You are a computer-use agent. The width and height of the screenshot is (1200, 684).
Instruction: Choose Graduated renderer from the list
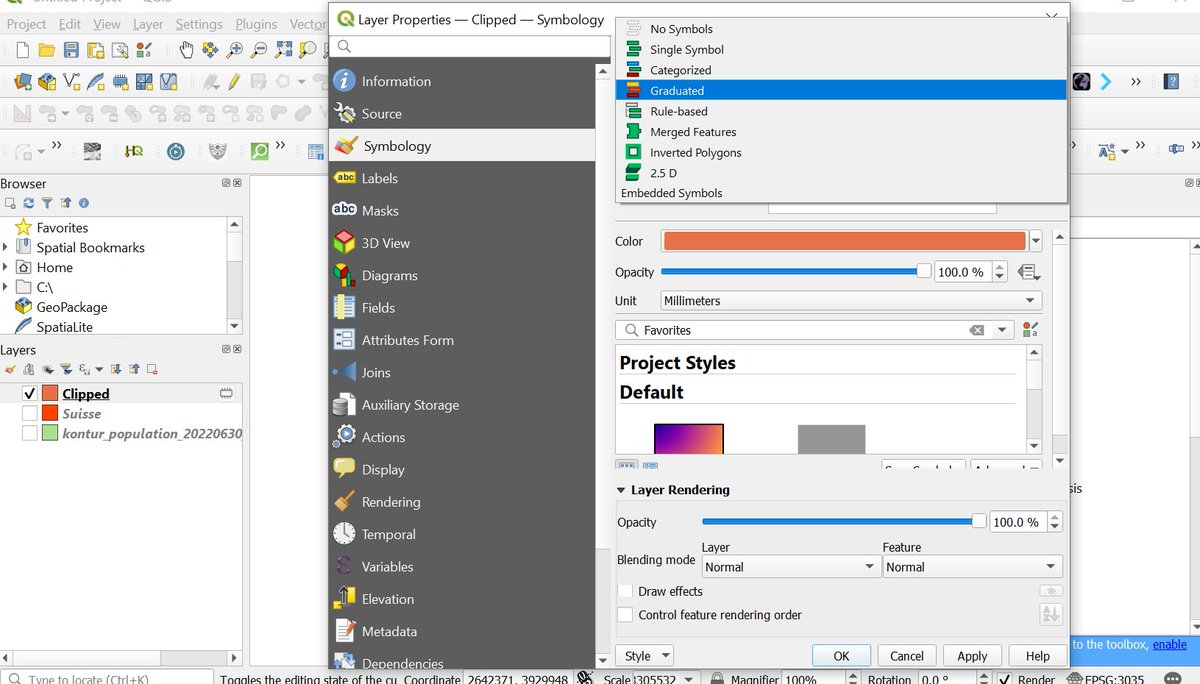pyautogui.click(x=842, y=90)
